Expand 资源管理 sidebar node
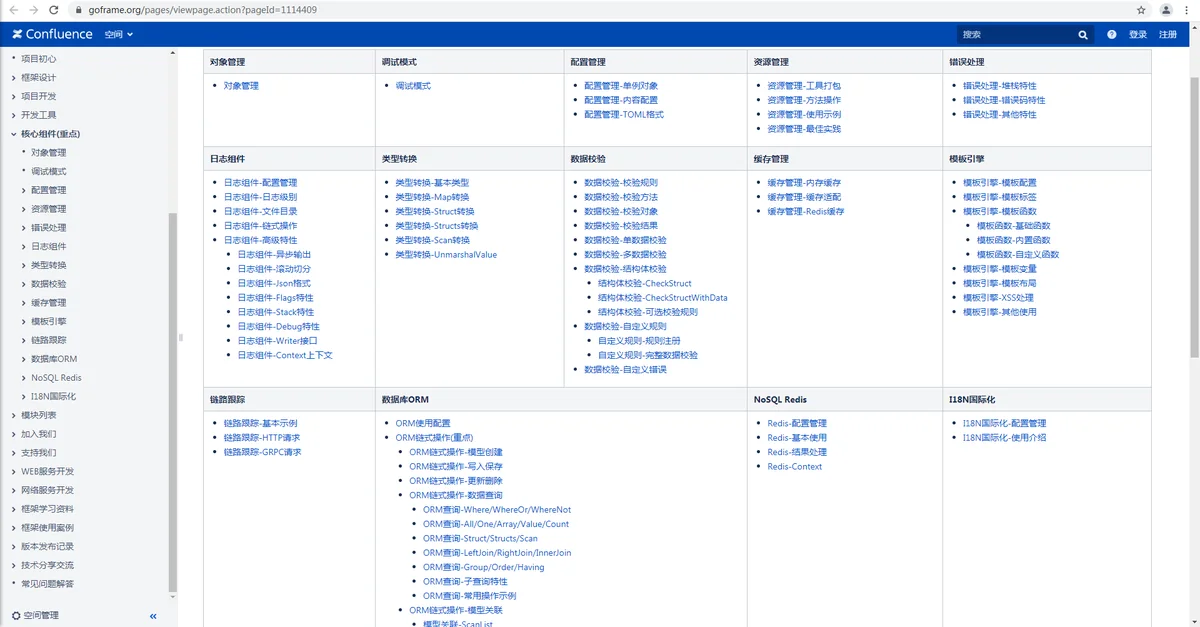 click(x=24, y=209)
